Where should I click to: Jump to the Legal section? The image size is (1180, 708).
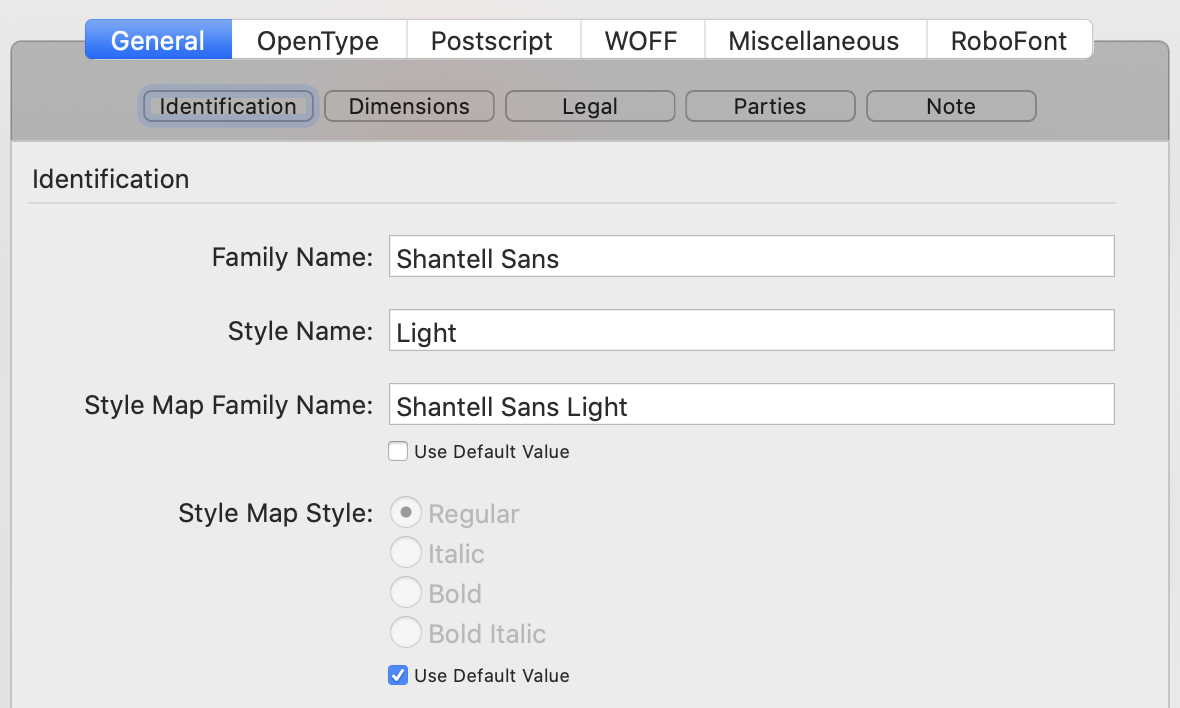(590, 106)
